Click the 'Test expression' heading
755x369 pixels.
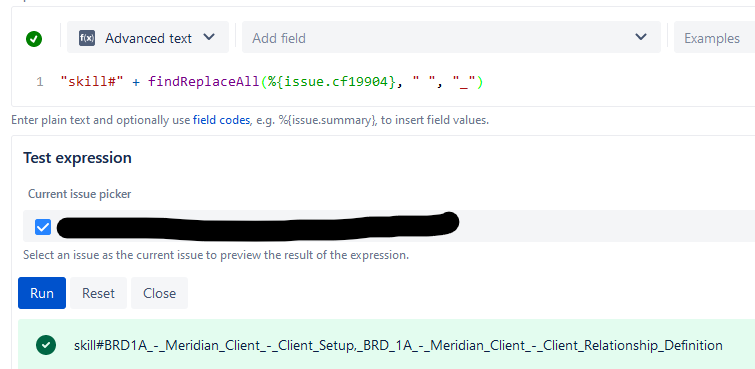pos(77,158)
